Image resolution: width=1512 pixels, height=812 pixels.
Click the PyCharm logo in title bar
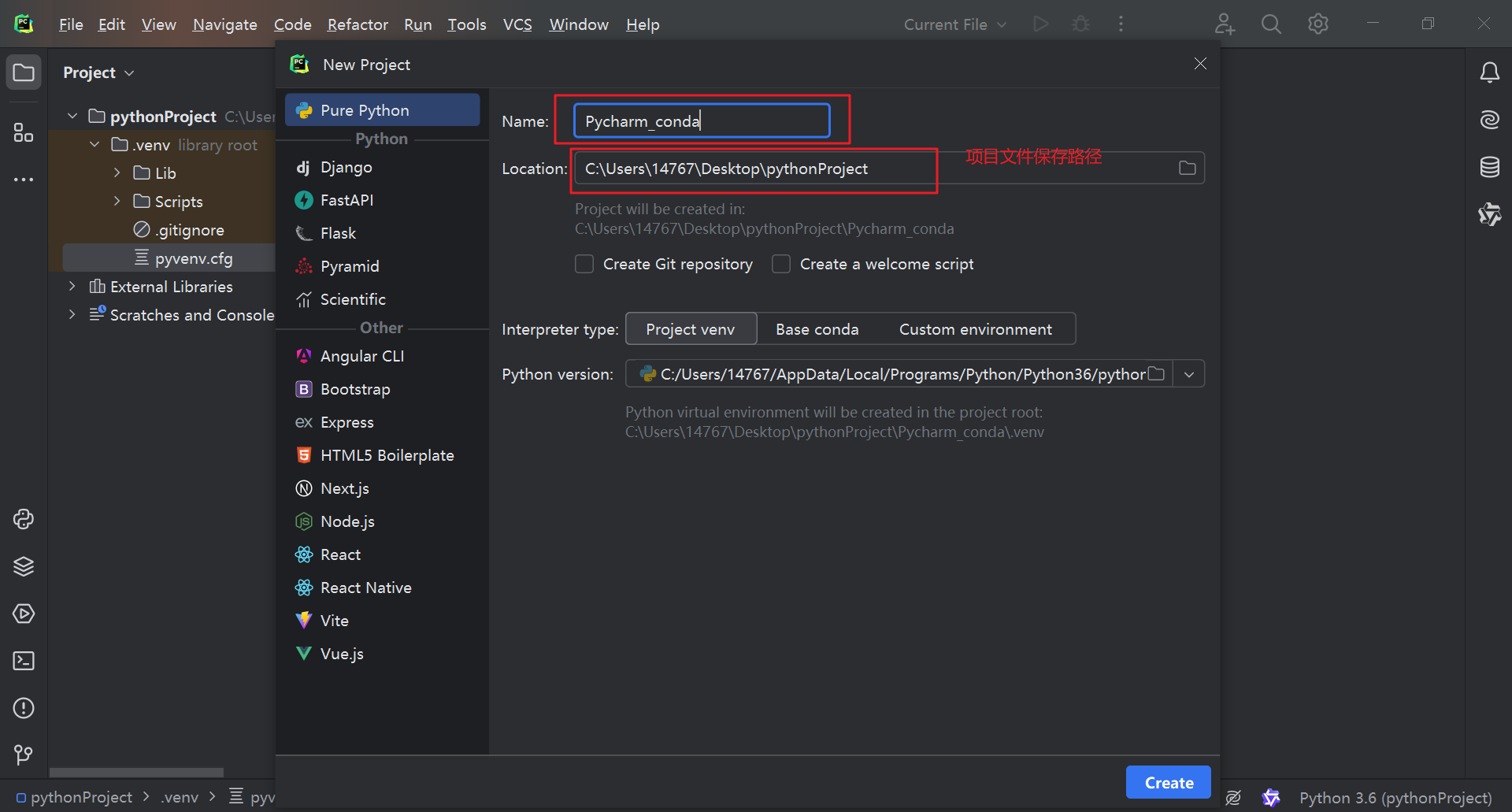[24, 24]
